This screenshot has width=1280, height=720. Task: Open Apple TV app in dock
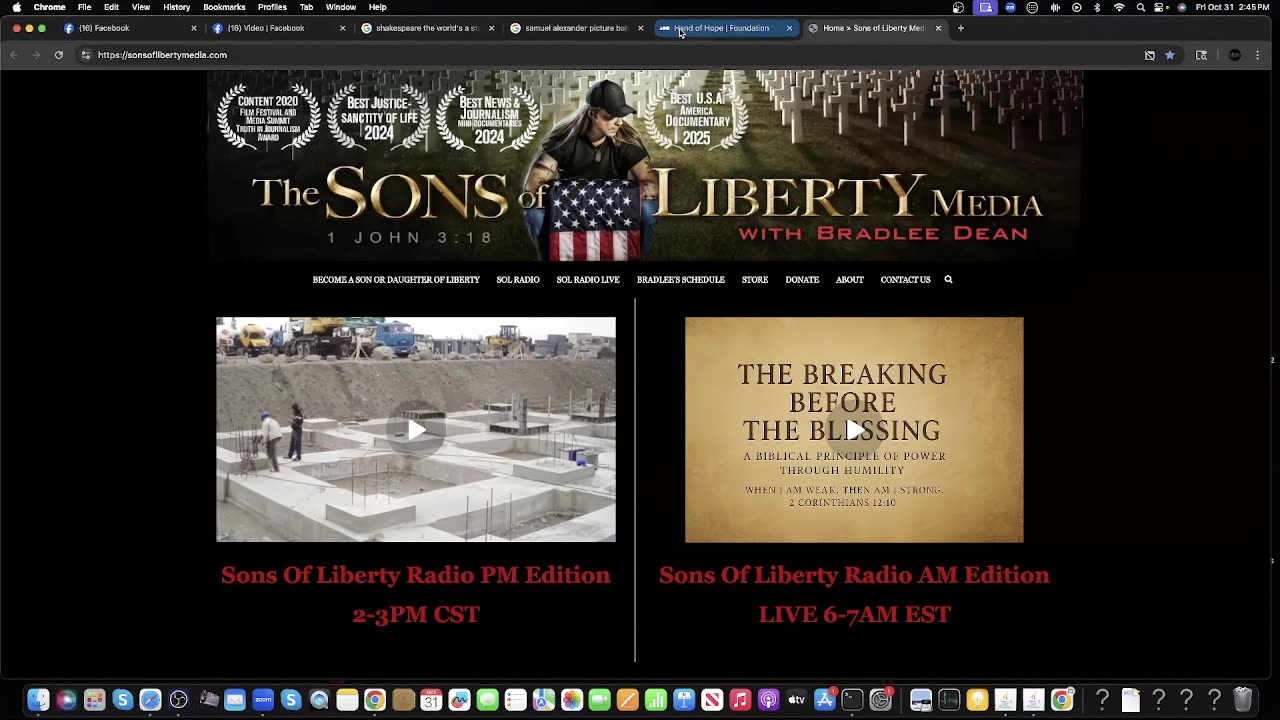click(796, 700)
